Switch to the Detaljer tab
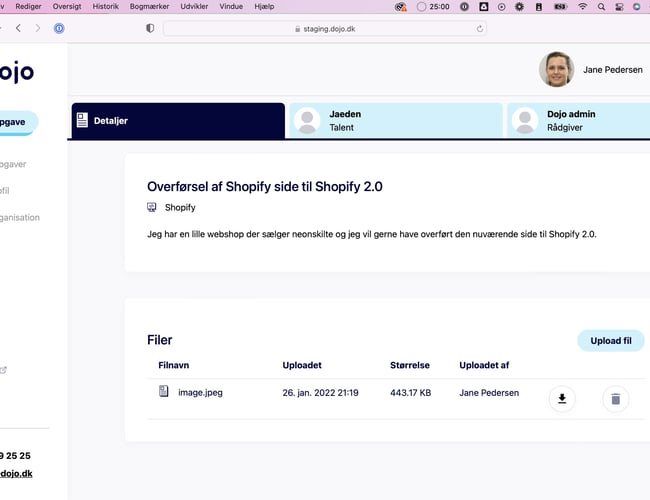 coord(178,120)
